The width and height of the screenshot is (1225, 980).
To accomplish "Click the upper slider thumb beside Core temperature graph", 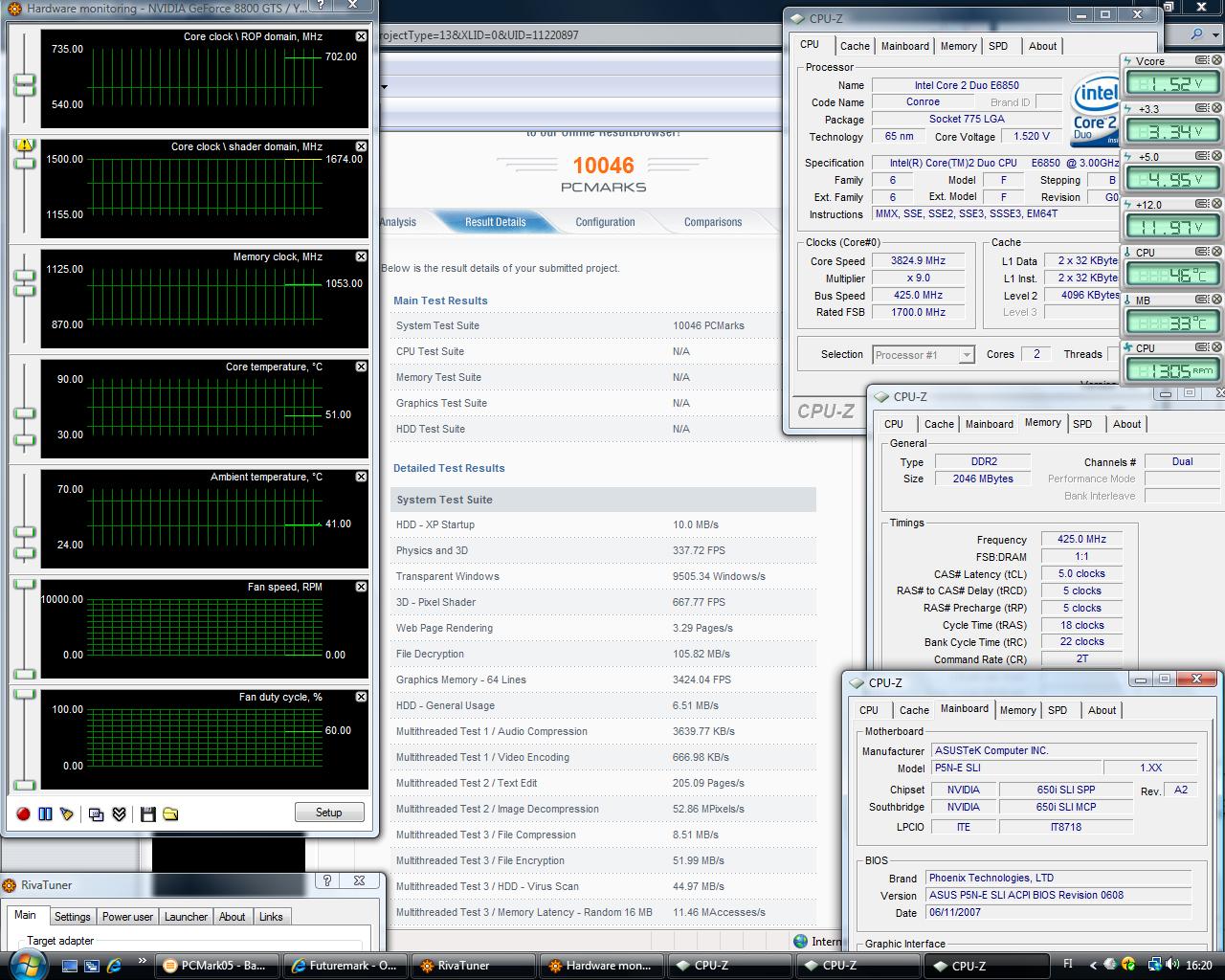I will 25,414.
